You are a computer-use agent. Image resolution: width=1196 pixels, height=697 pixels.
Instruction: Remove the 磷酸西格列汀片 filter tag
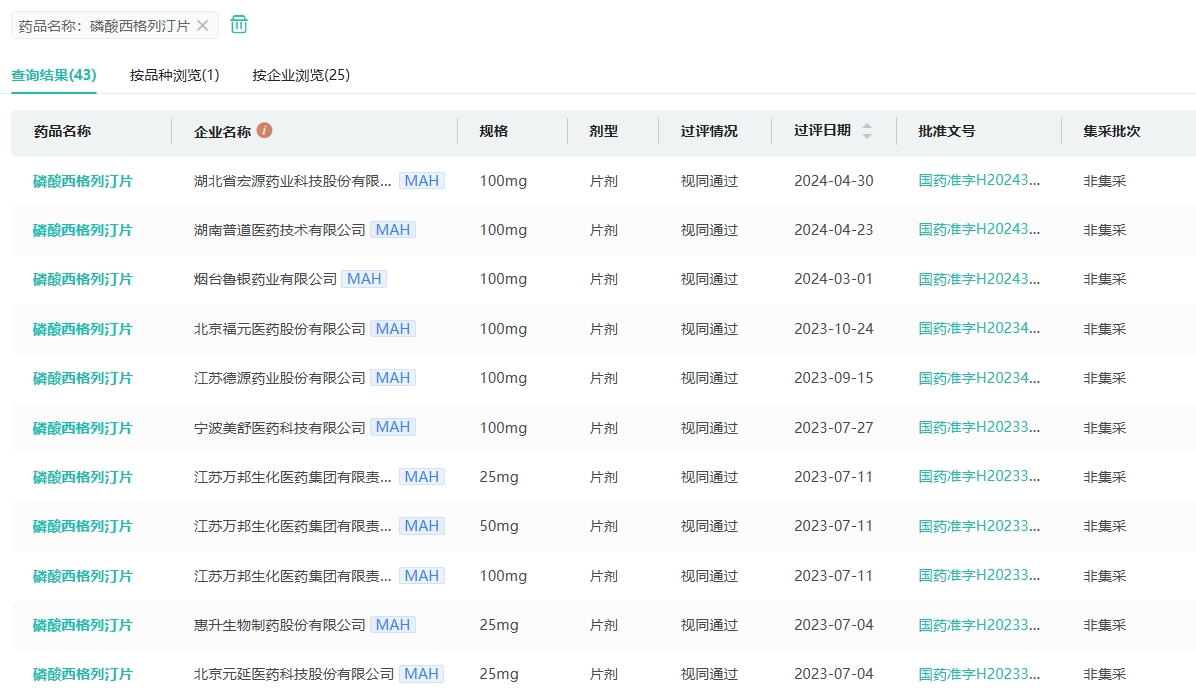(x=202, y=26)
